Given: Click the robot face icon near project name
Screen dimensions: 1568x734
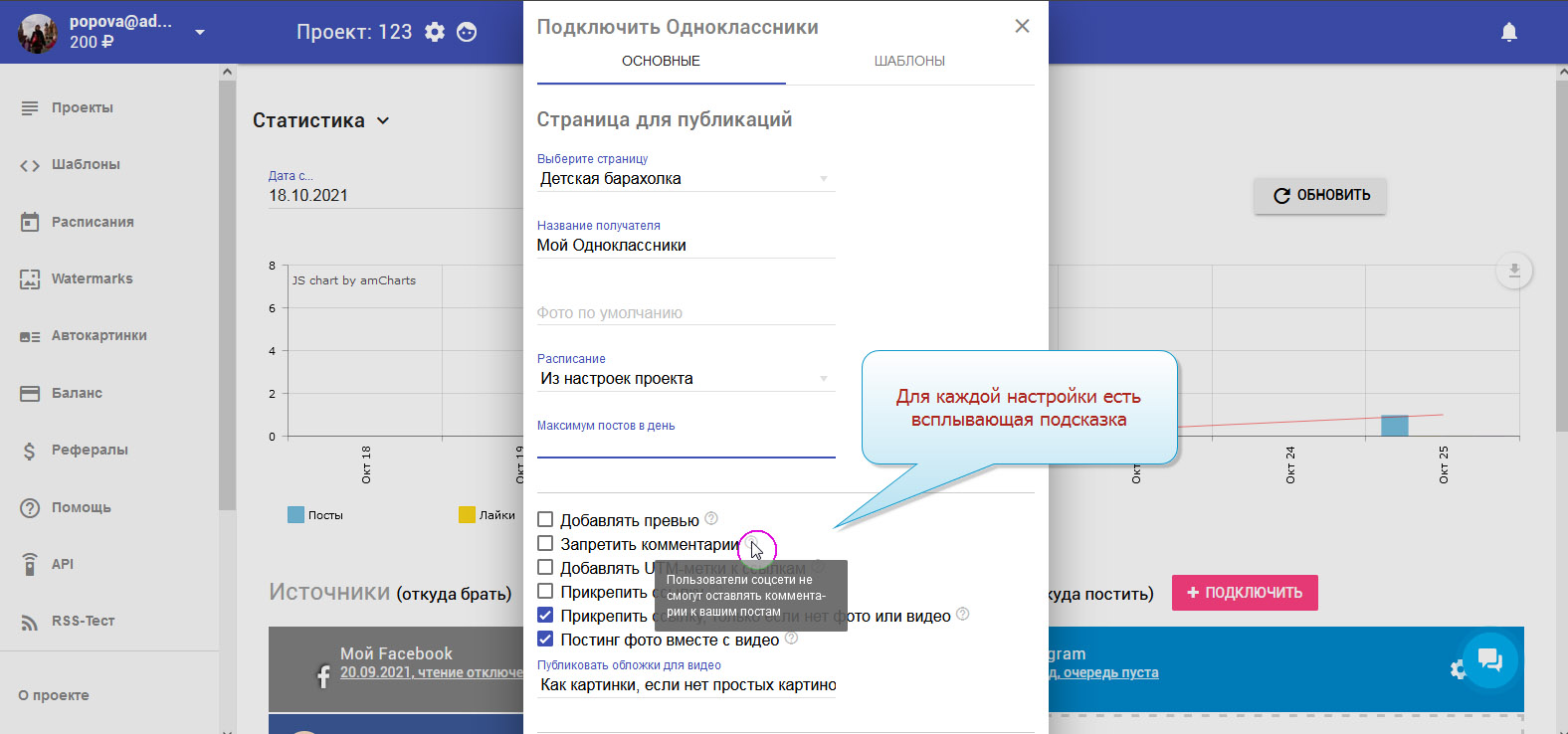Looking at the screenshot, I should [x=467, y=32].
